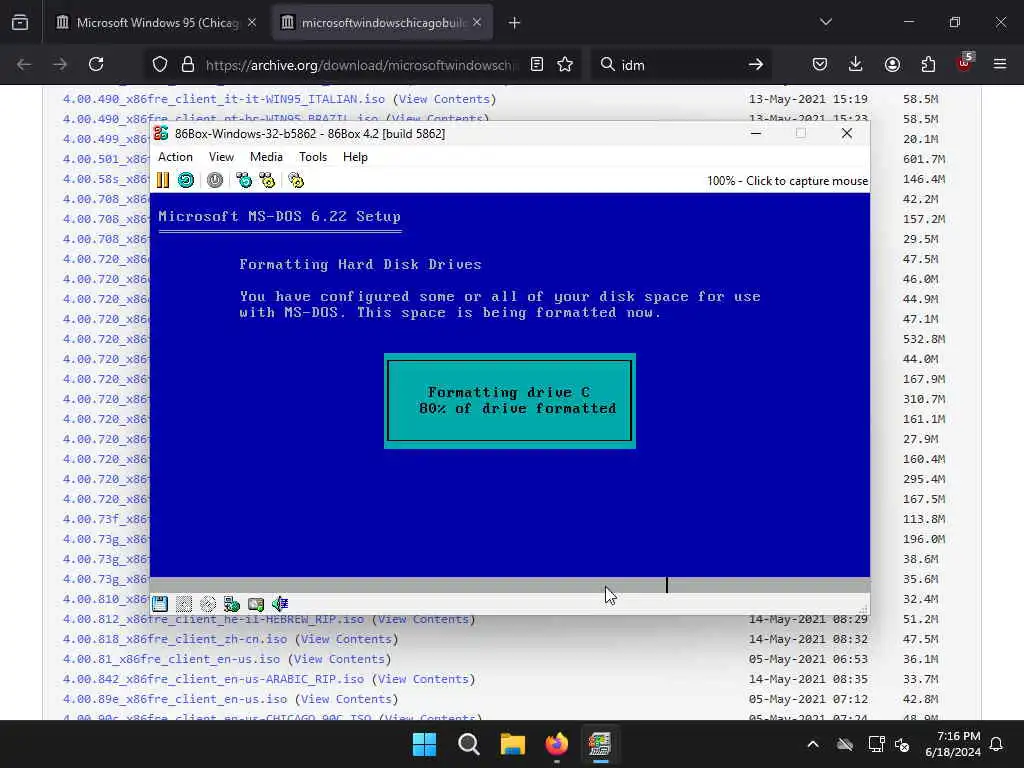Viewport: 1024px width, 768px height.
Task: Open 4.00.812 HEBREW_RIP.iso link
Action: [213, 619]
